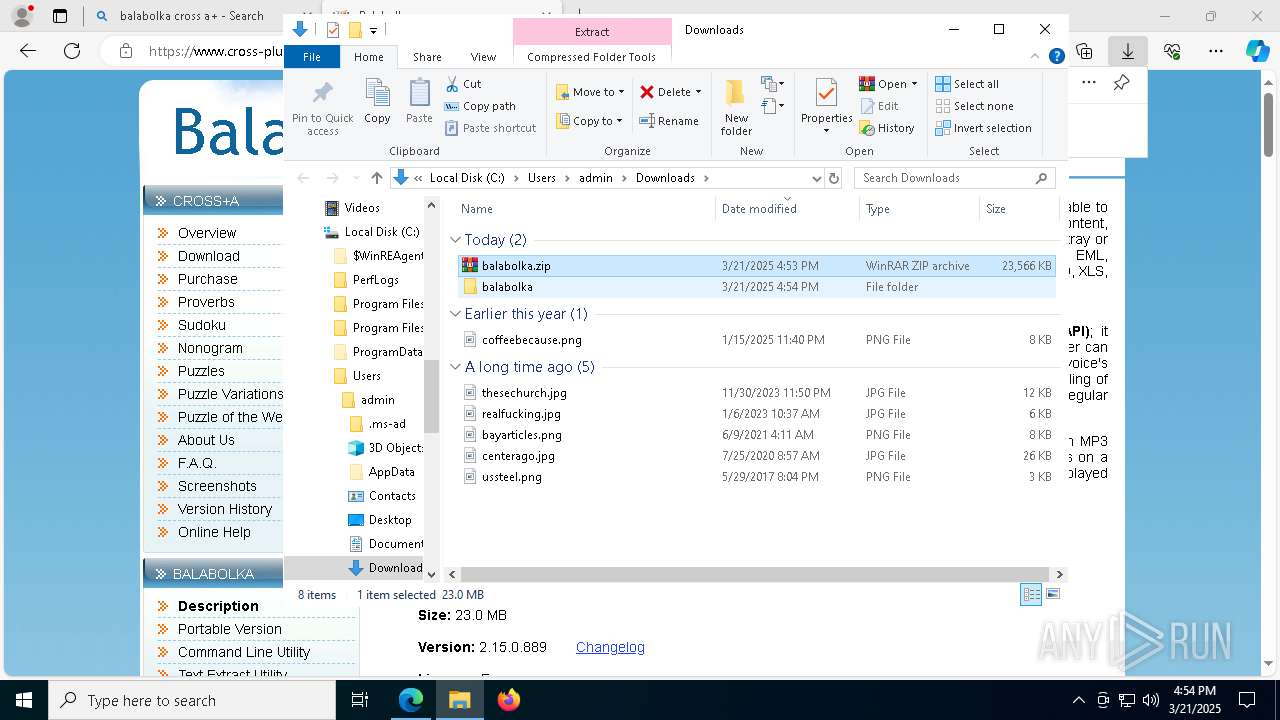This screenshot has width=1280, height=720.
Task: Open Move to dropdown
Action: pos(590,92)
